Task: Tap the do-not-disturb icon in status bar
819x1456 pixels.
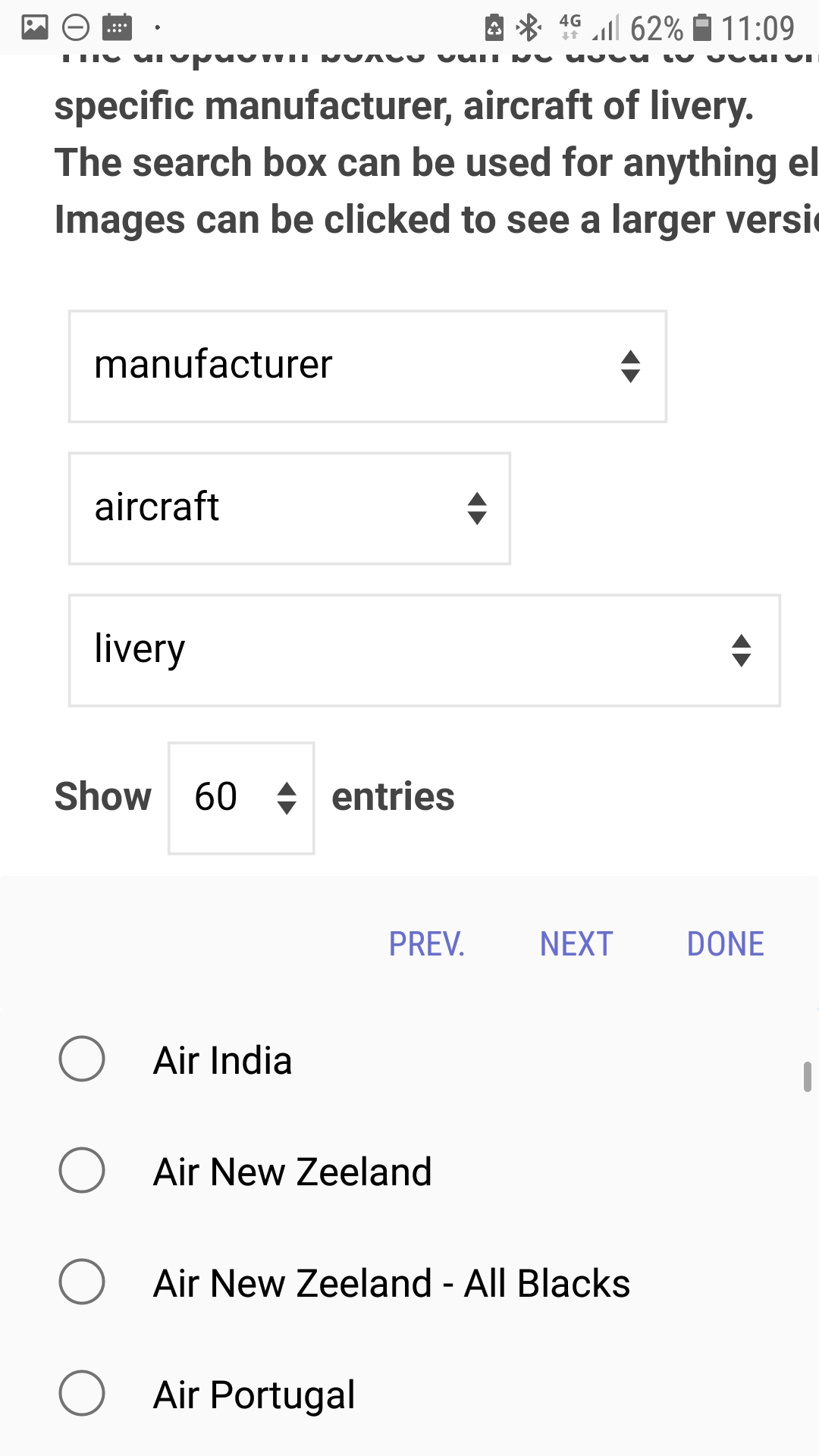Action: [76, 28]
